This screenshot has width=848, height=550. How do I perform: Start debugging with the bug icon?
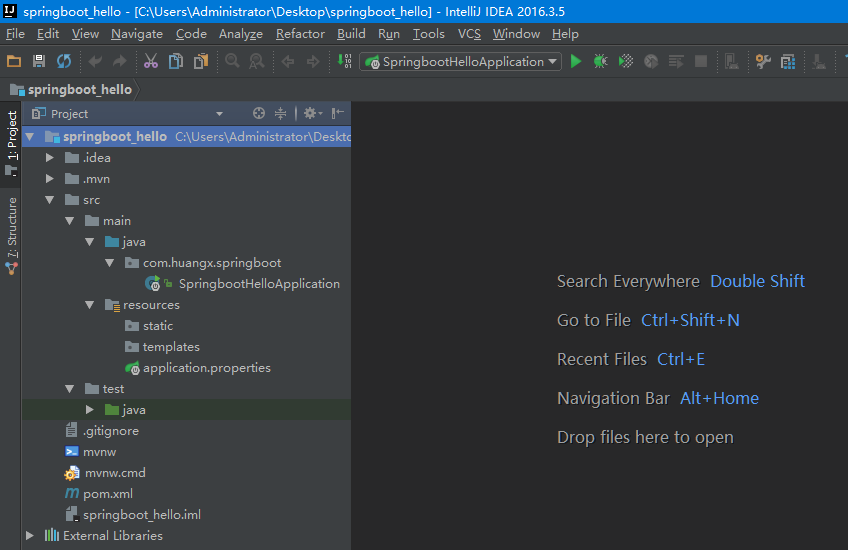(600, 62)
